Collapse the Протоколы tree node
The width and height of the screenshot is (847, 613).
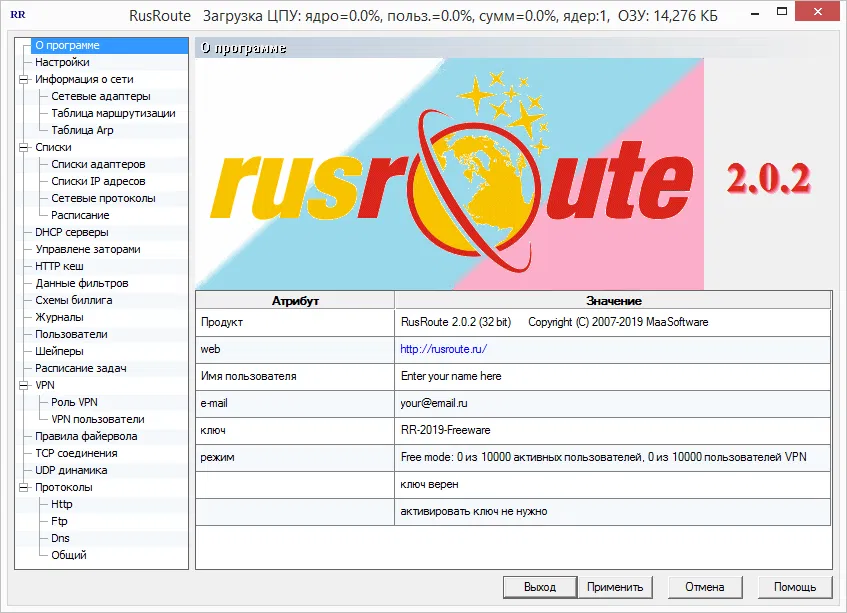coord(23,488)
